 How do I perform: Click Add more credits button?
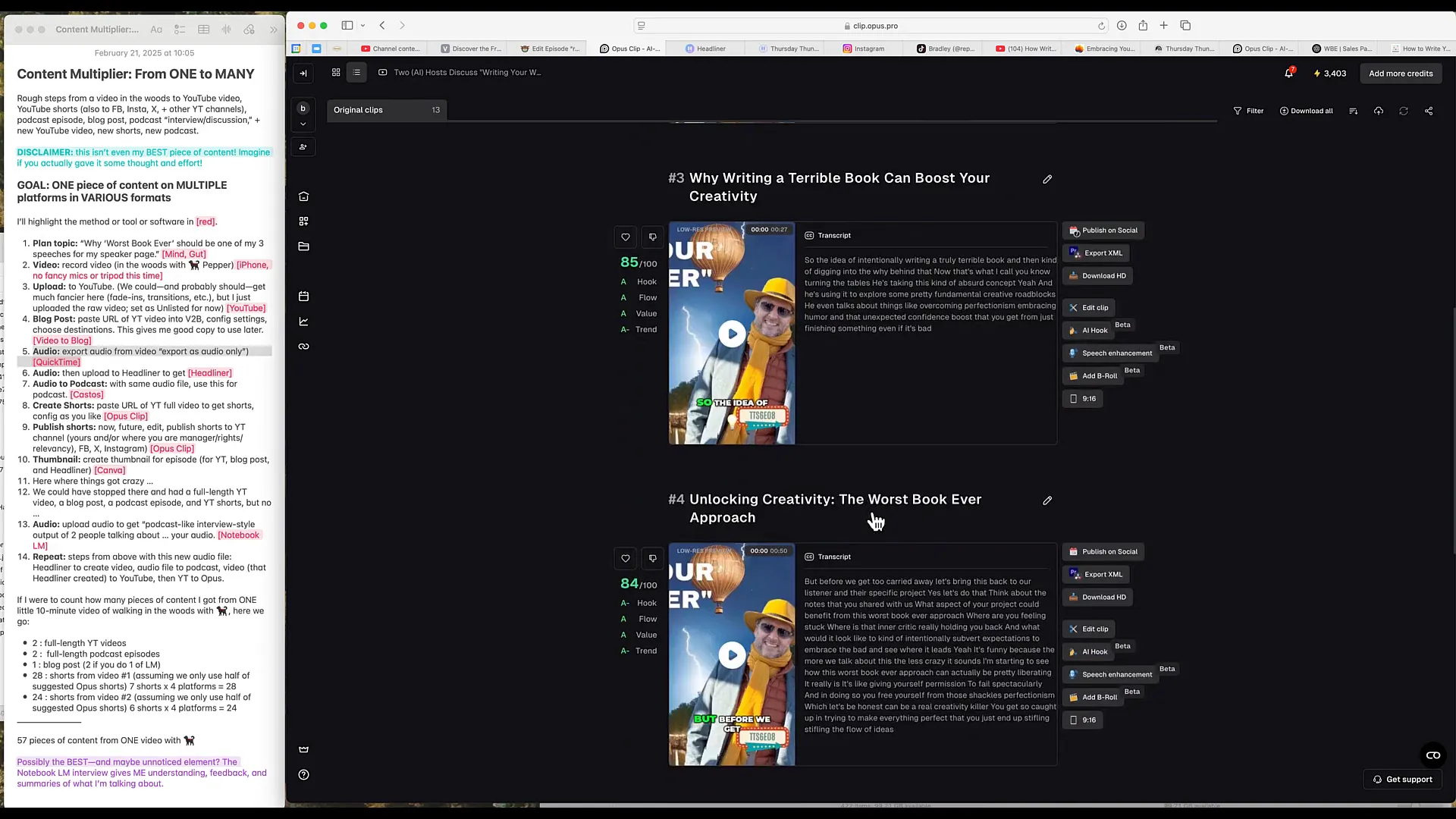coord(1401,74)
